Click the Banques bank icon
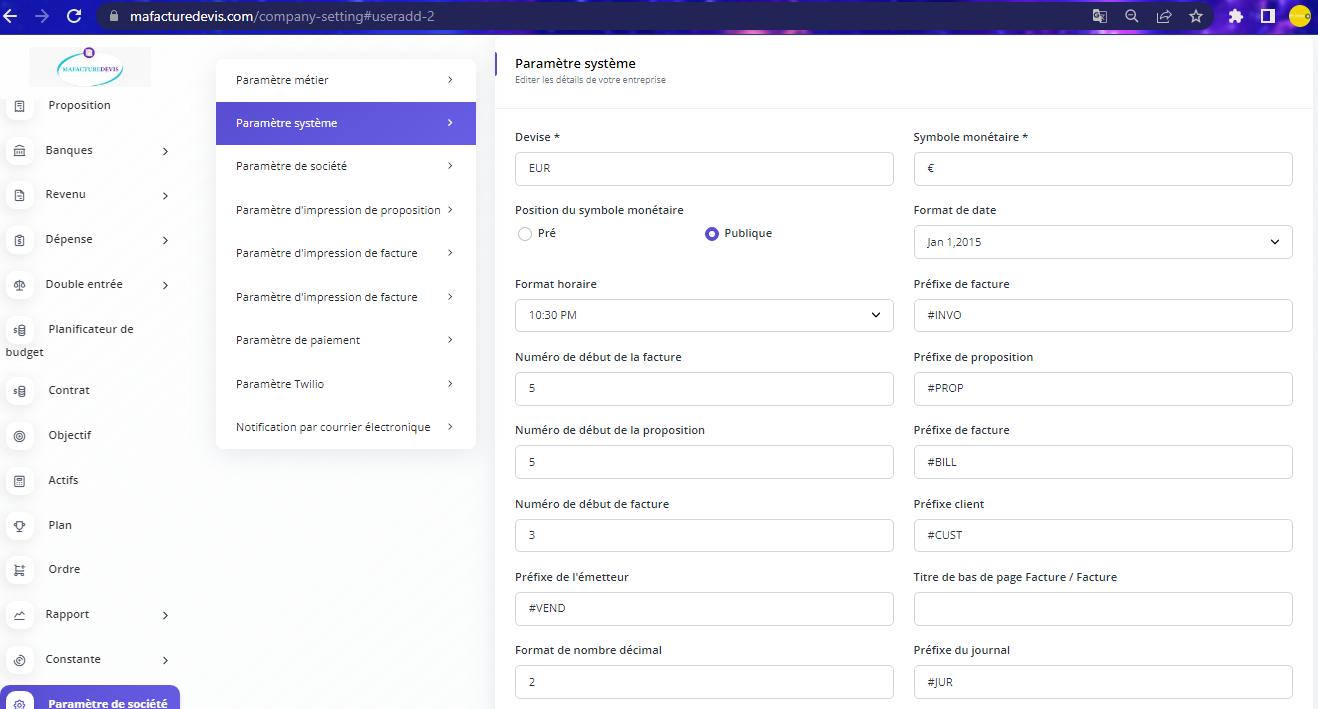 (x=19, y=151)
